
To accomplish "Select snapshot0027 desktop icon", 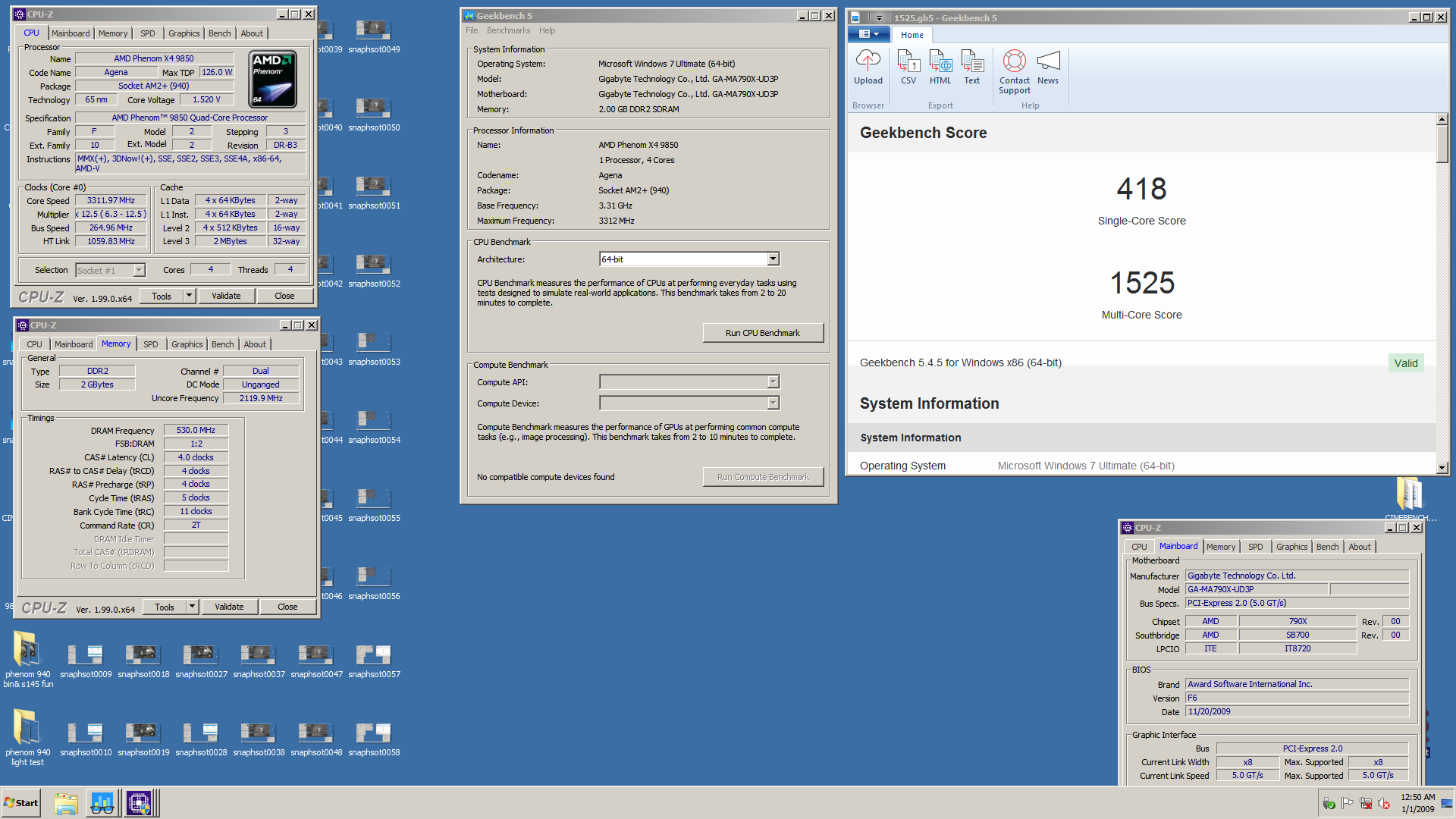I will [201, 661].
